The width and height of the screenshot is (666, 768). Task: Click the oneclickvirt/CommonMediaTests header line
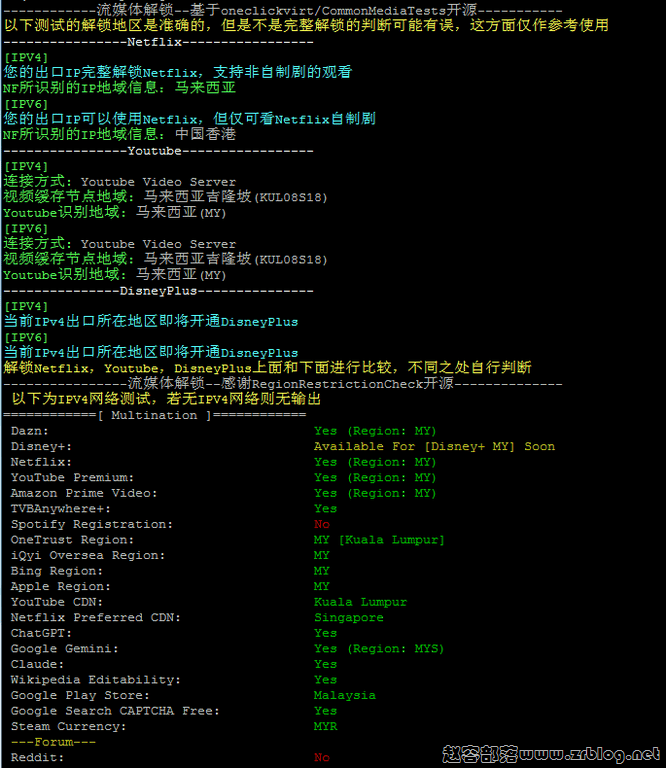283,10
